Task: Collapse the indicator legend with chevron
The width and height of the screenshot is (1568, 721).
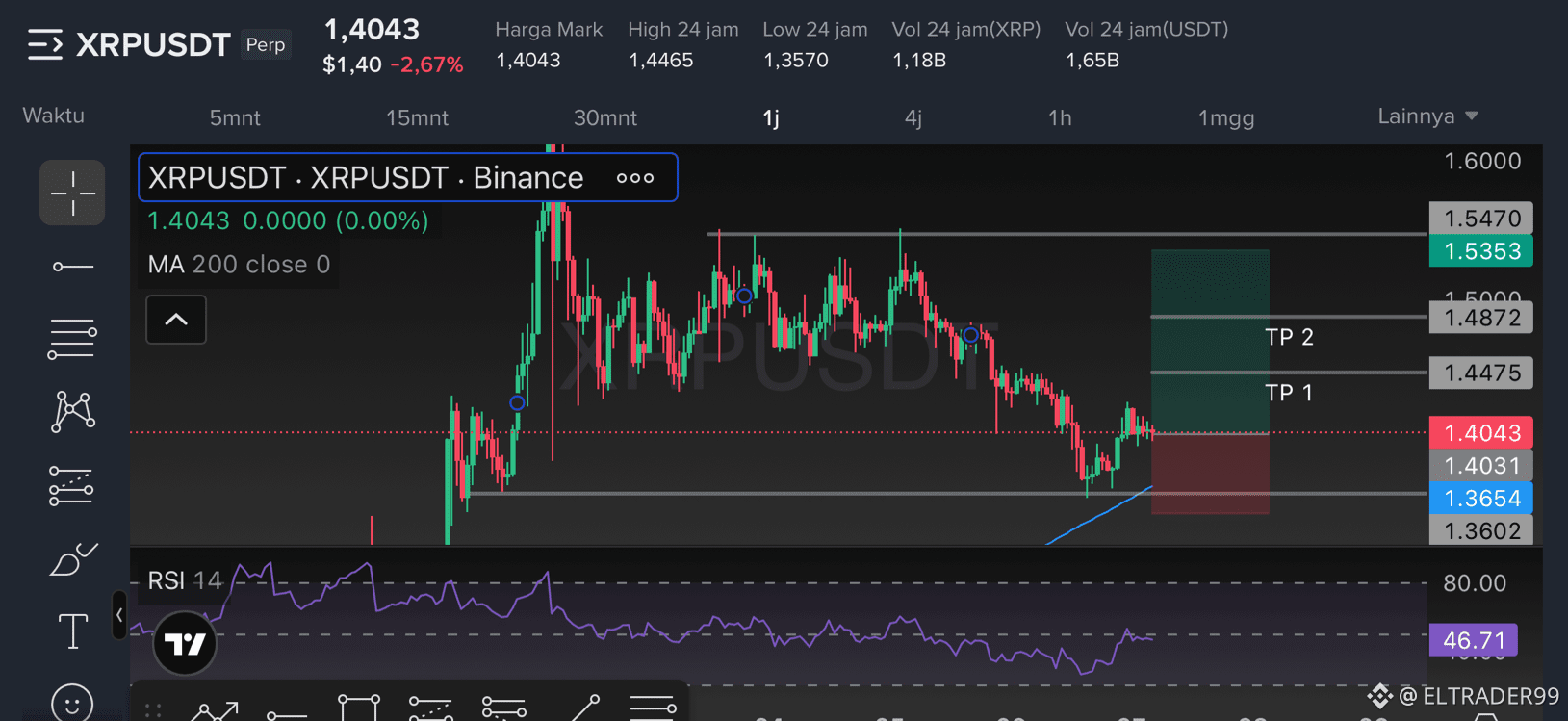Action: click(176, 320)
